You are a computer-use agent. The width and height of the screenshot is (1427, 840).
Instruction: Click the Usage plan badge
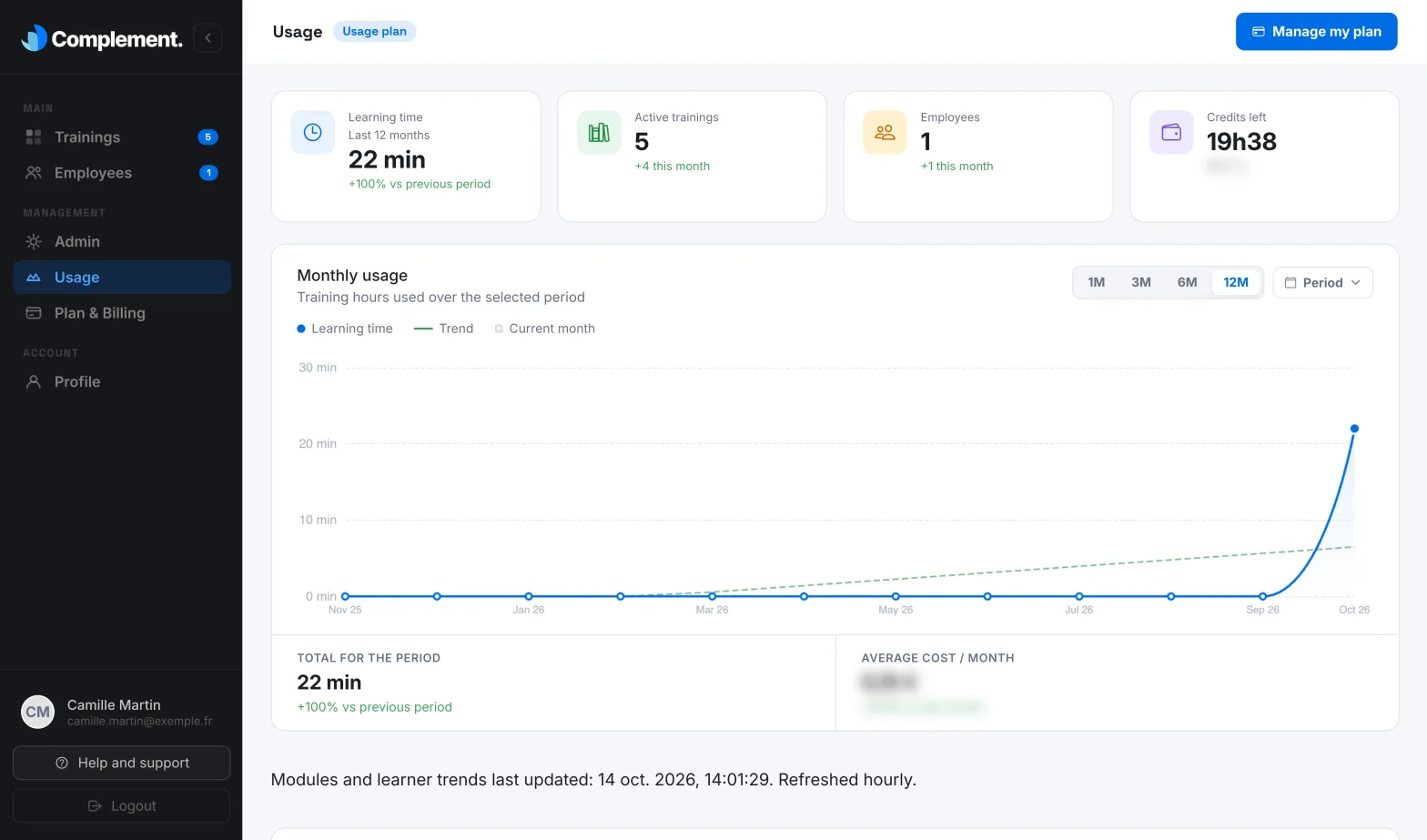tap(375, 32)
